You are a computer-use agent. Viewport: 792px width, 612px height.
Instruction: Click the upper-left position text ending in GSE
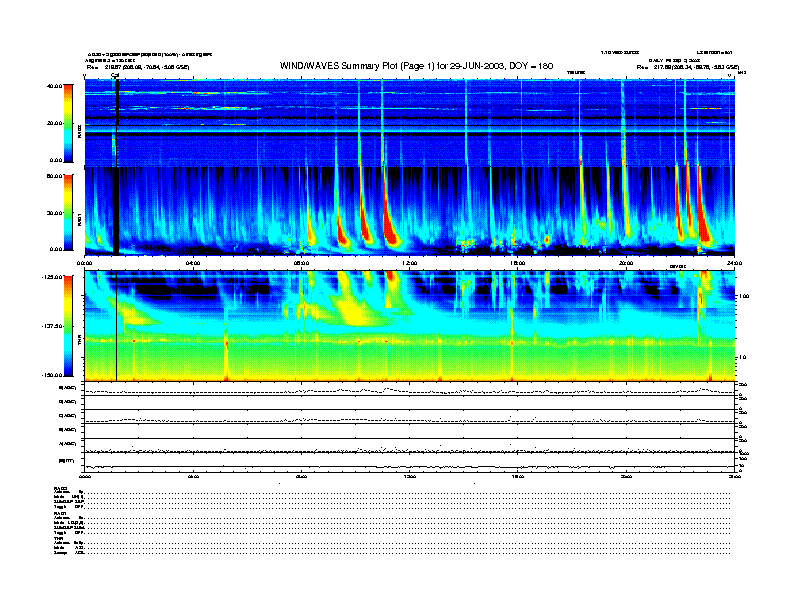(138, 67)
